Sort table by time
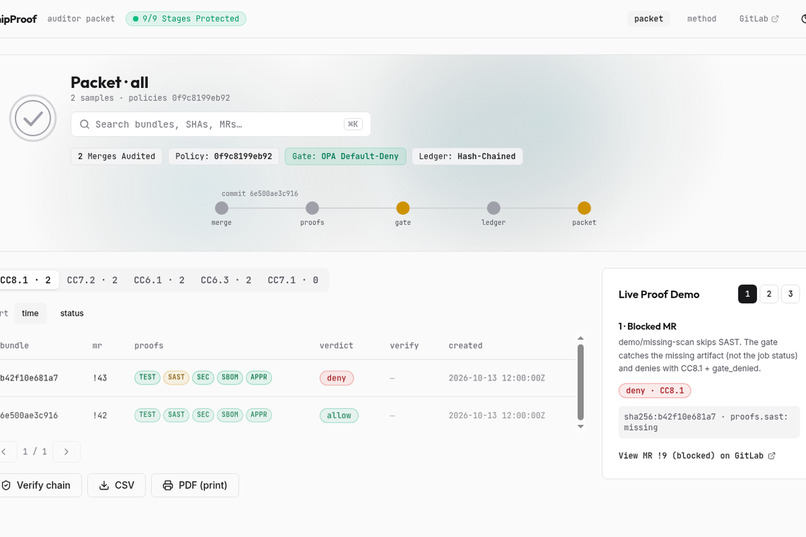This screenshot has width=806, height=537. 30,313
